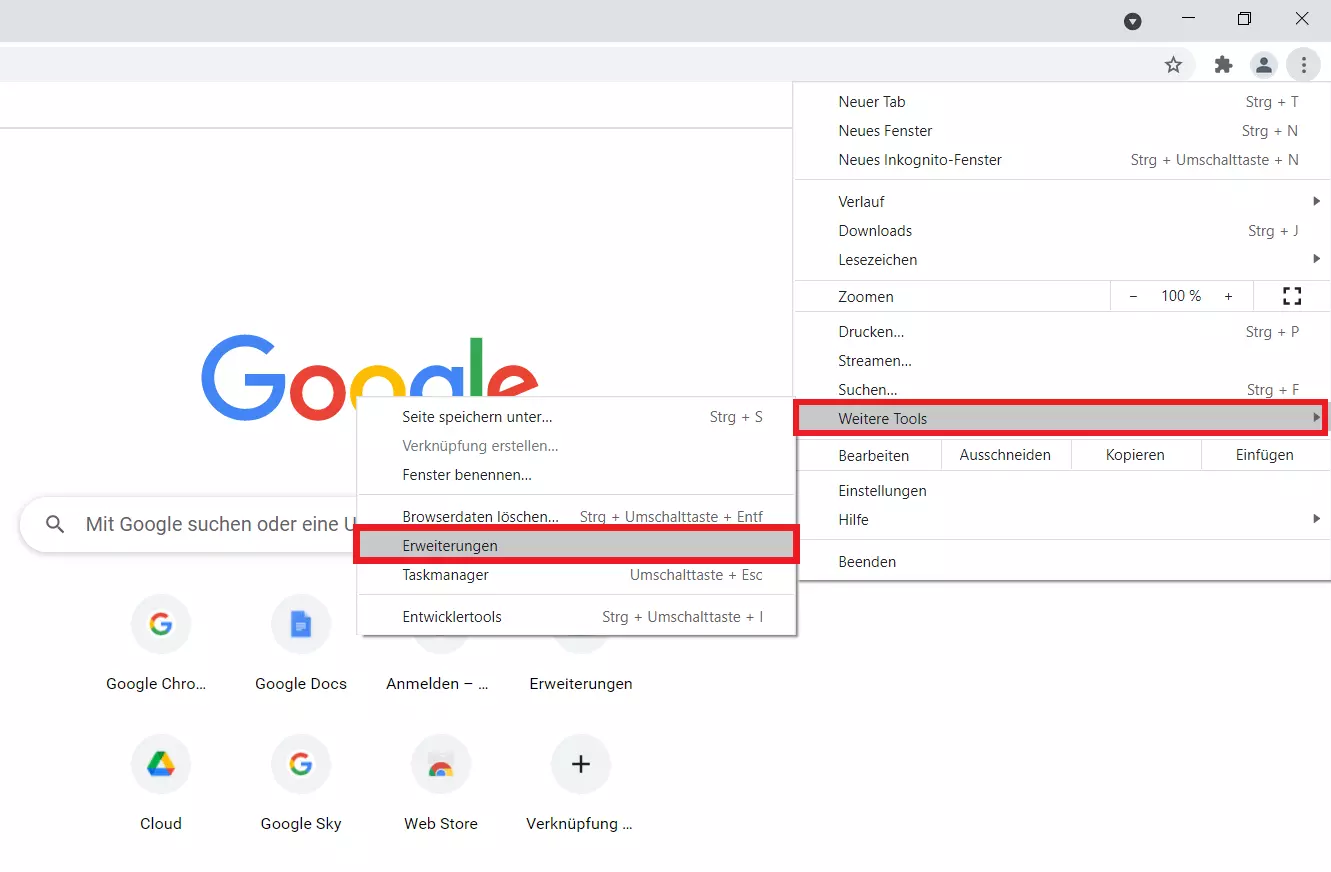The height and width of the screenshot is (872, 1331).
Task: Restore down the Chrome window
Action: (x=1244, y=18)
